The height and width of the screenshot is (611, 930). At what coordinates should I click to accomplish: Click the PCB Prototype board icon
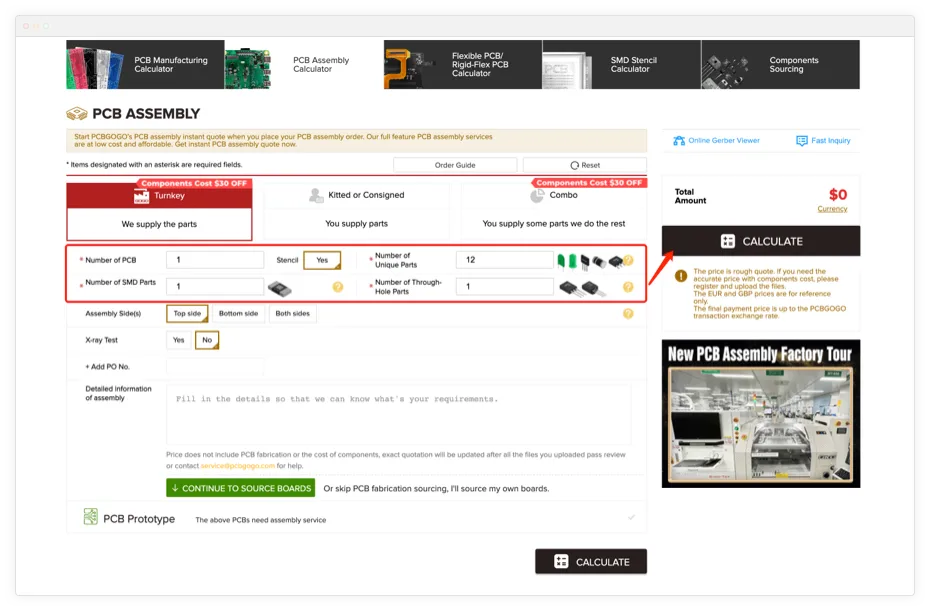coord(90,517)
